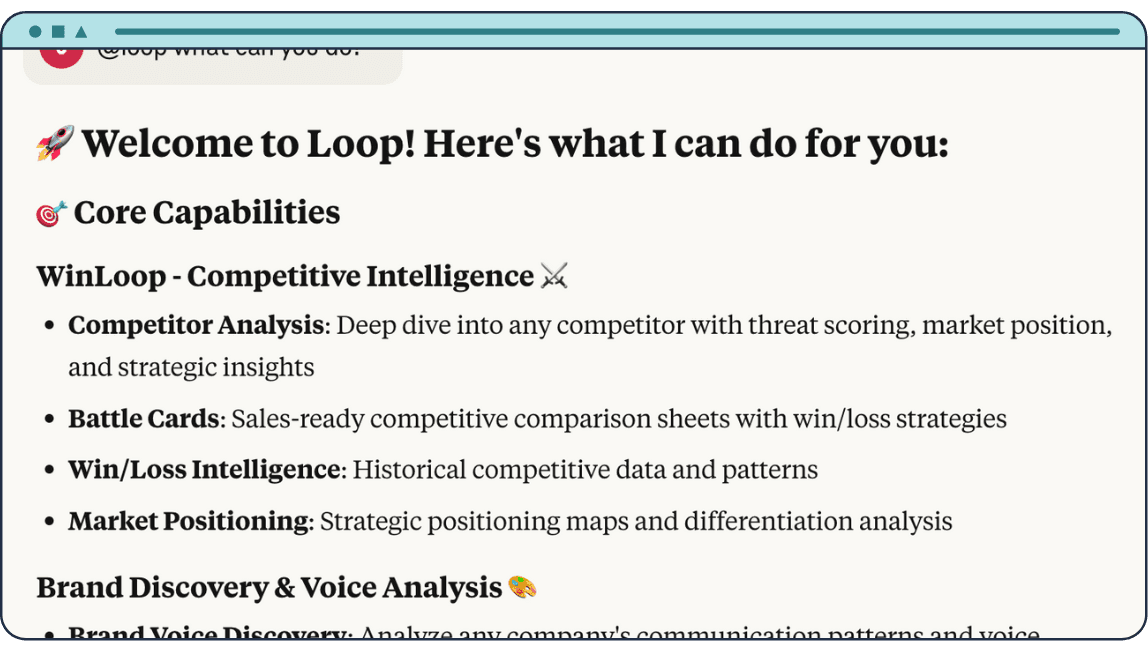This screenshot has width=1148, height=652.
Task: Click the bold "Competitor Analysis" label
Action: 196,326
